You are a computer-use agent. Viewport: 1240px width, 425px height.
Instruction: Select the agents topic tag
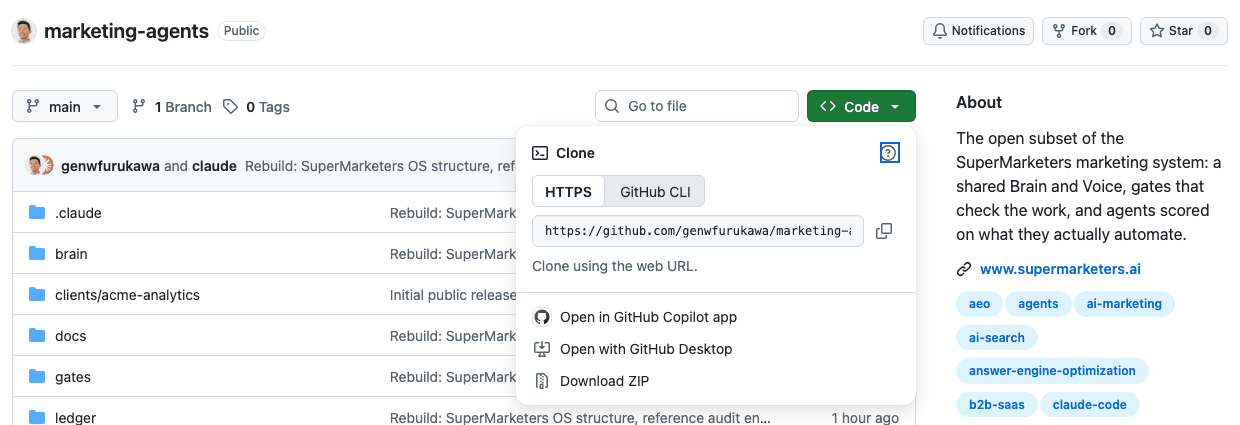pos(1038,303)
